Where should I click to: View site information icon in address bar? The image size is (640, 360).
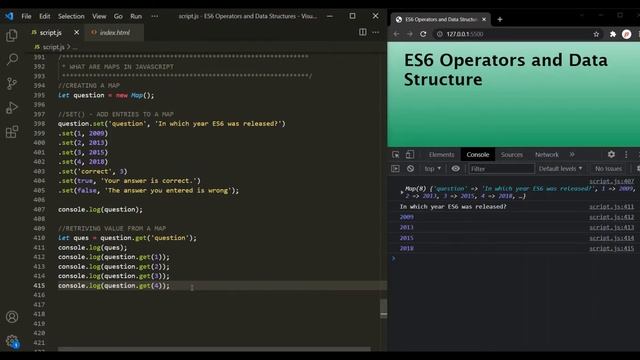click(440, 34)
